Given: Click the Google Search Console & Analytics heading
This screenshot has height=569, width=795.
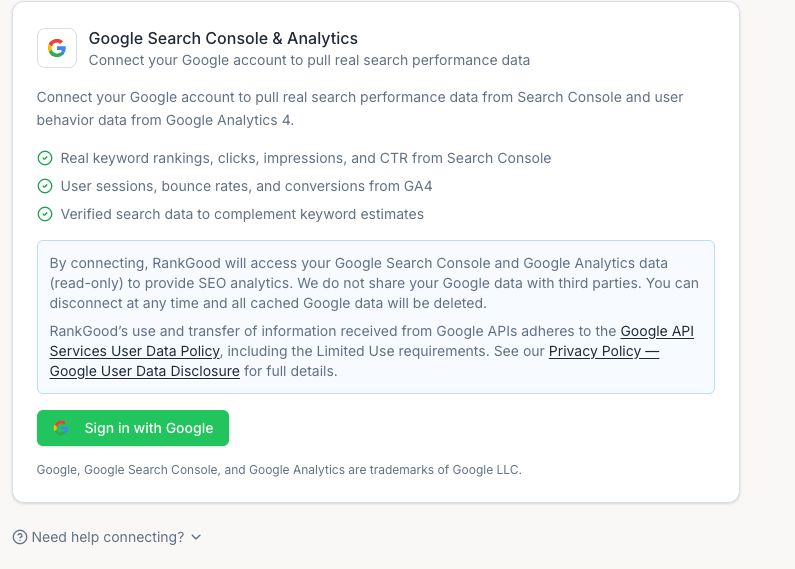Looking at the screenshot, I should 223,39.
